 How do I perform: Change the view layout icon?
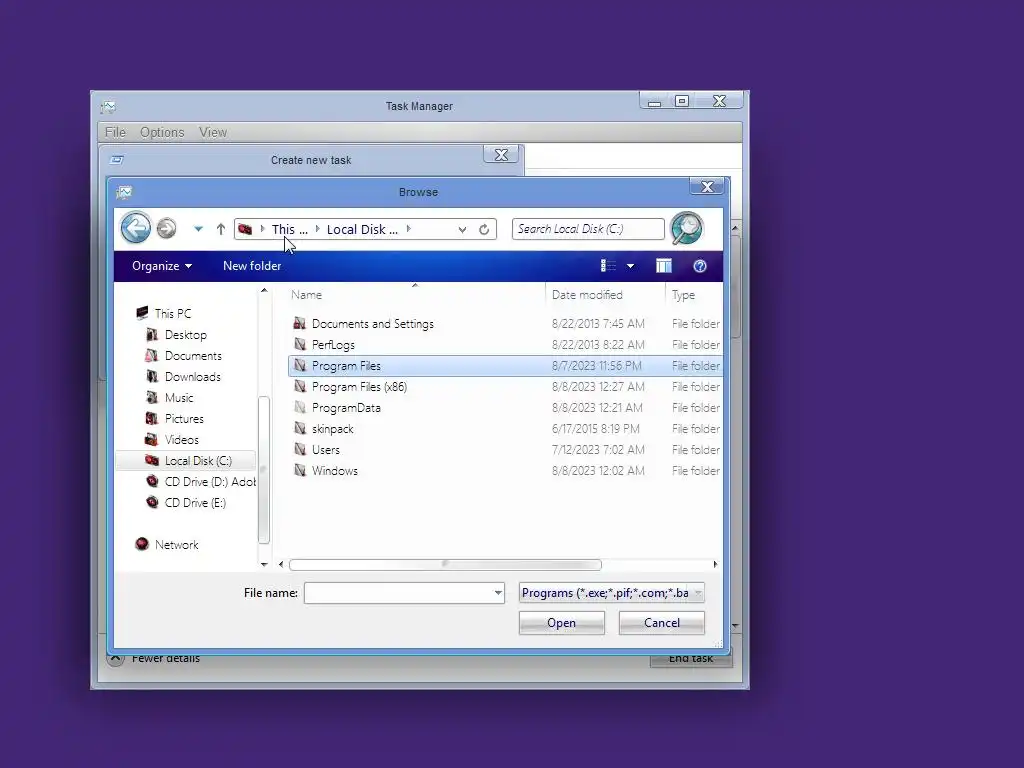[608, 266]
